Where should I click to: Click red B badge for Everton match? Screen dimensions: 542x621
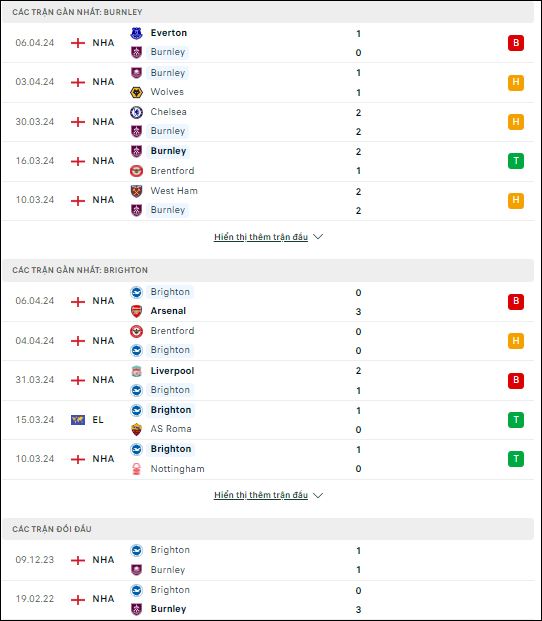click(x=515, y=43)
